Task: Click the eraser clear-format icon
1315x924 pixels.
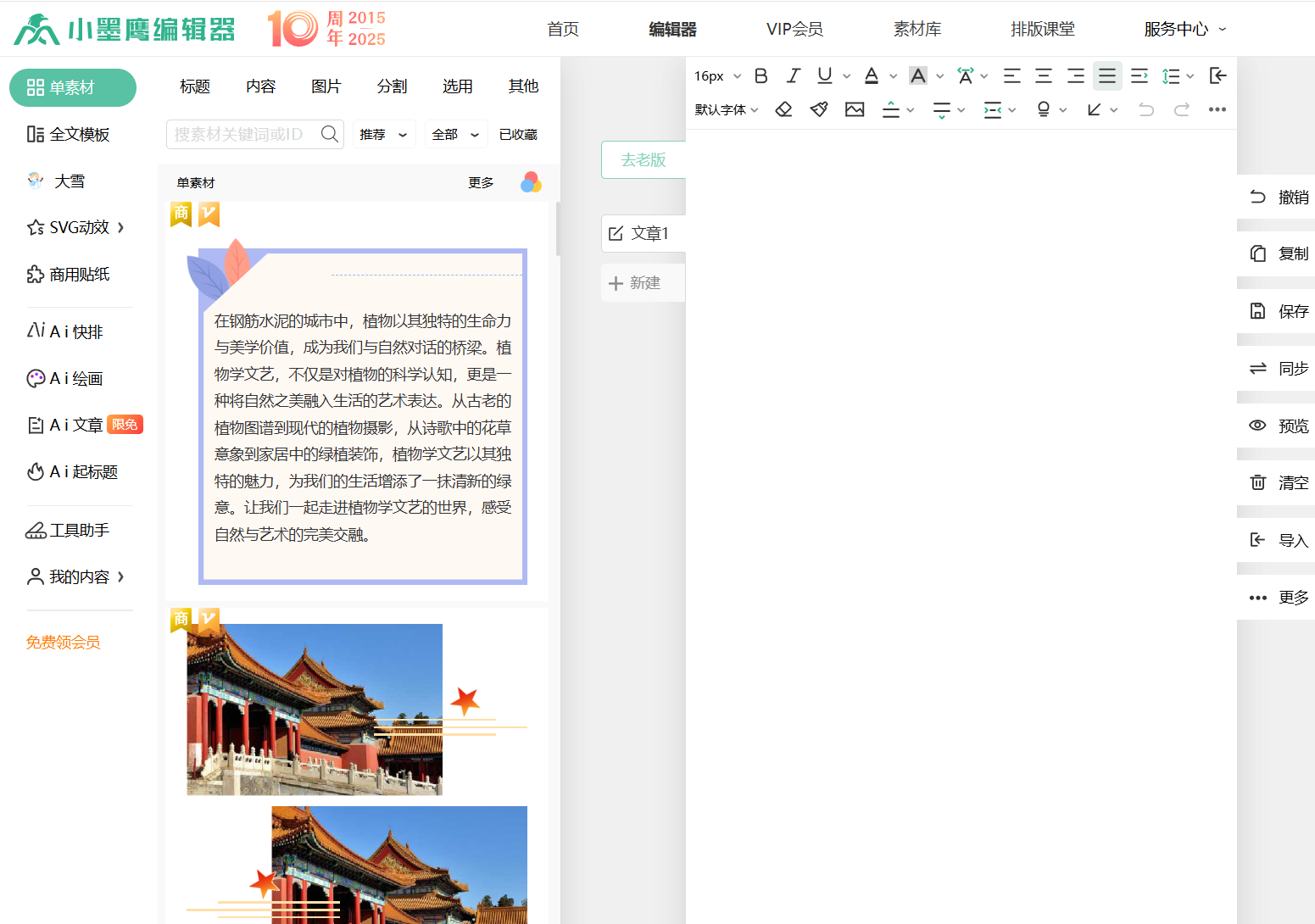Action: tap(783, 109)
